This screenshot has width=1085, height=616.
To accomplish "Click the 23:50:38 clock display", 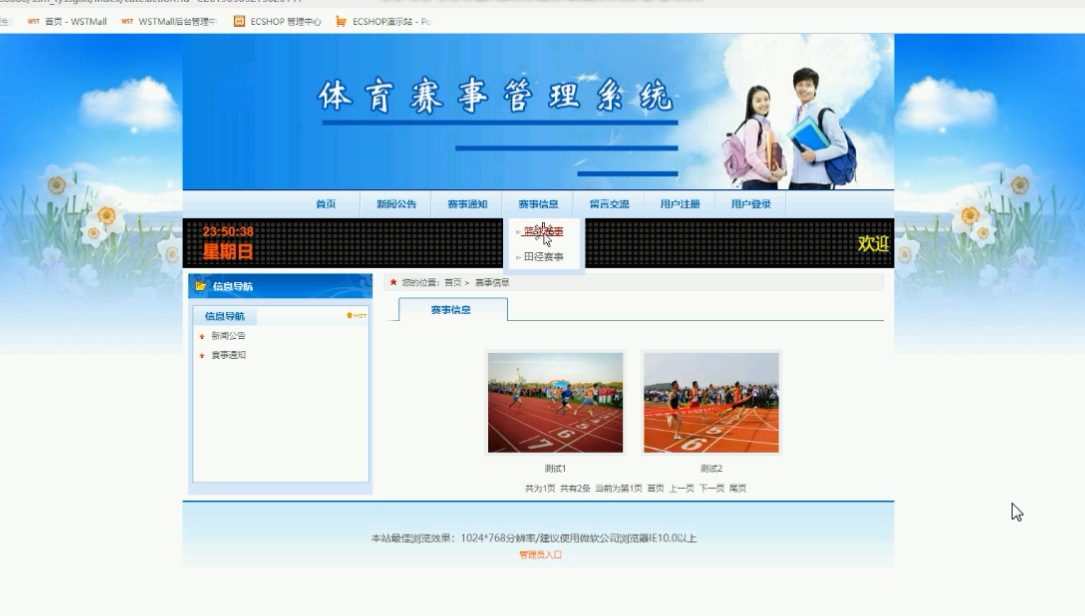I will (228, 232).
